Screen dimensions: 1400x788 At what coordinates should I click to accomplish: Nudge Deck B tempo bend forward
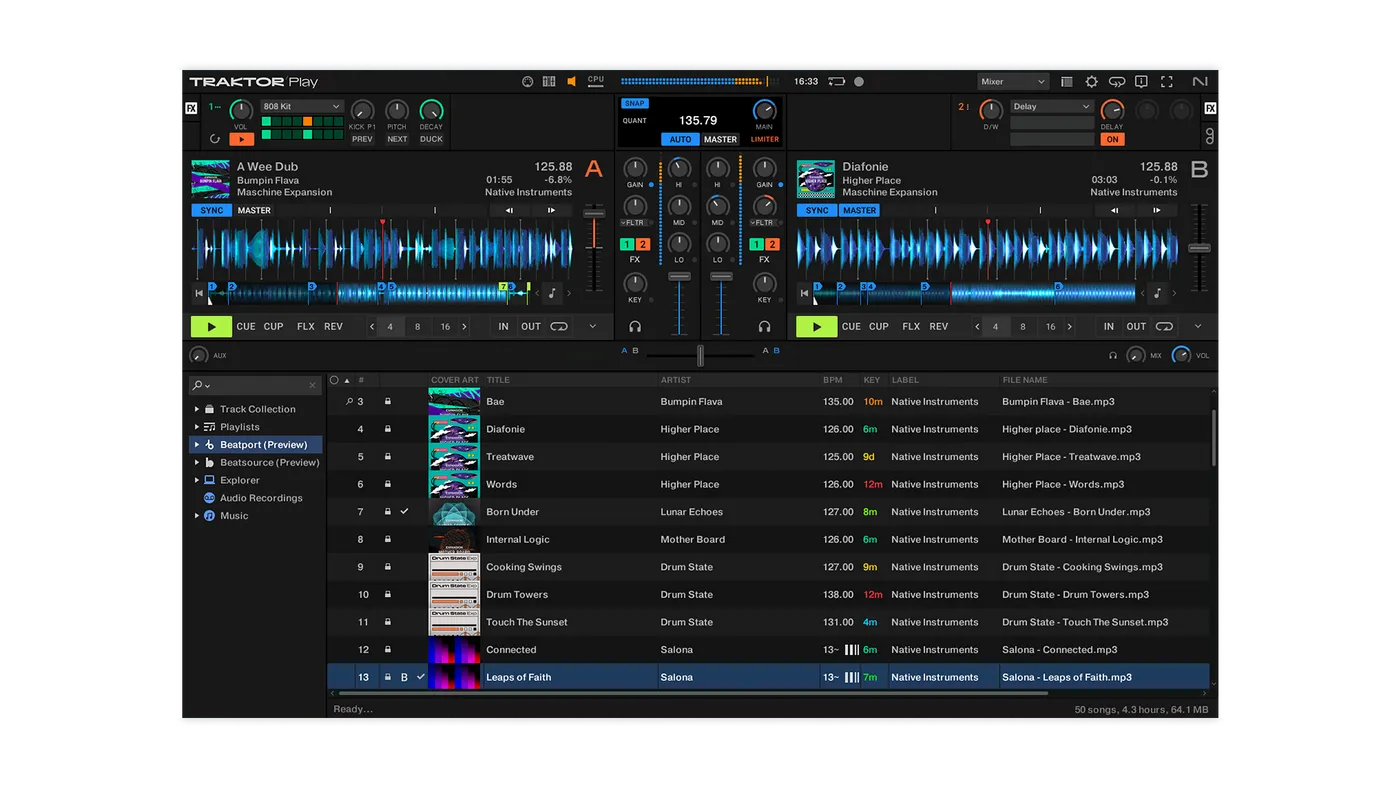click(x=1157, y=210)
